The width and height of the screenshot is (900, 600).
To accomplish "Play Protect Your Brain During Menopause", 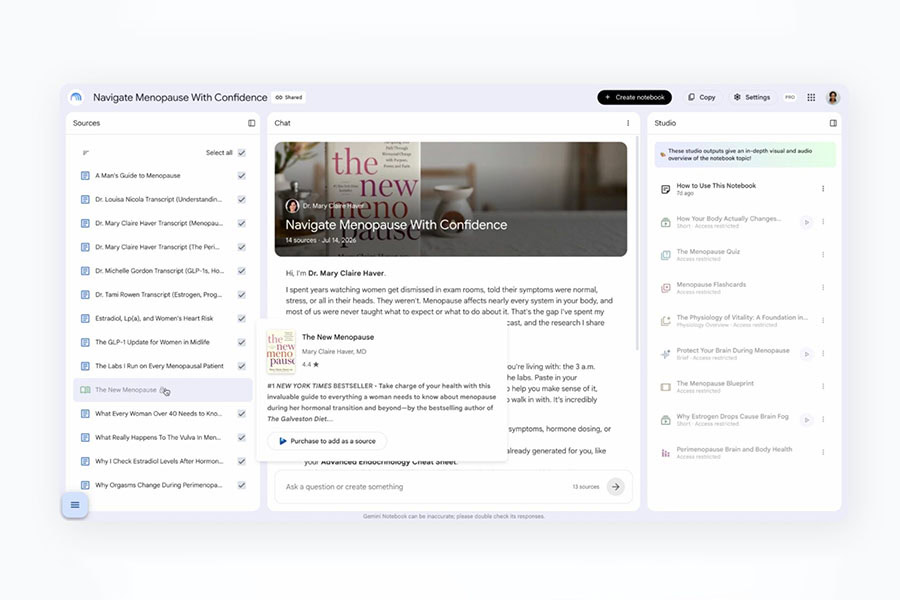I will (x=806, y=354).
